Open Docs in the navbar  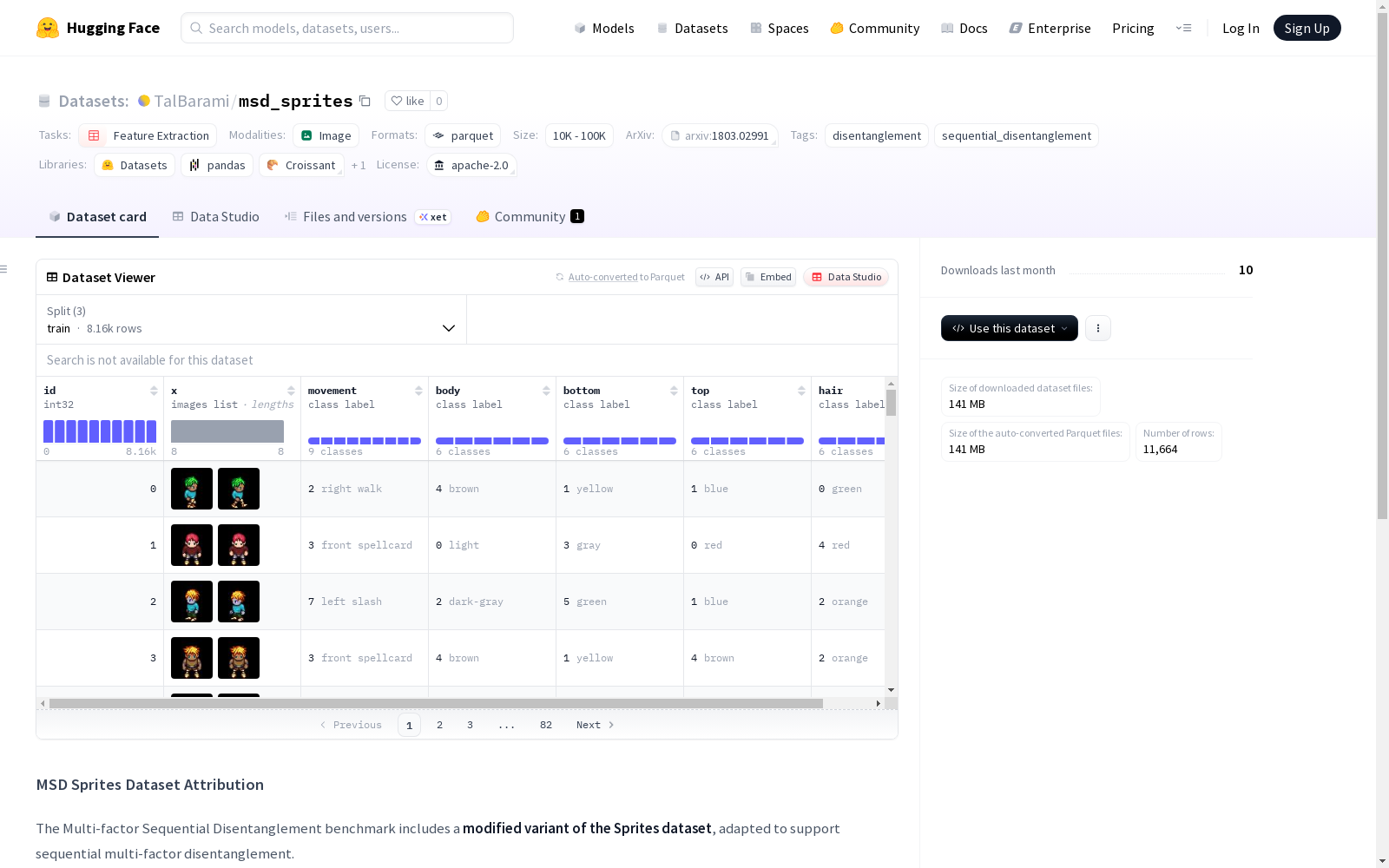pos(964,28)
